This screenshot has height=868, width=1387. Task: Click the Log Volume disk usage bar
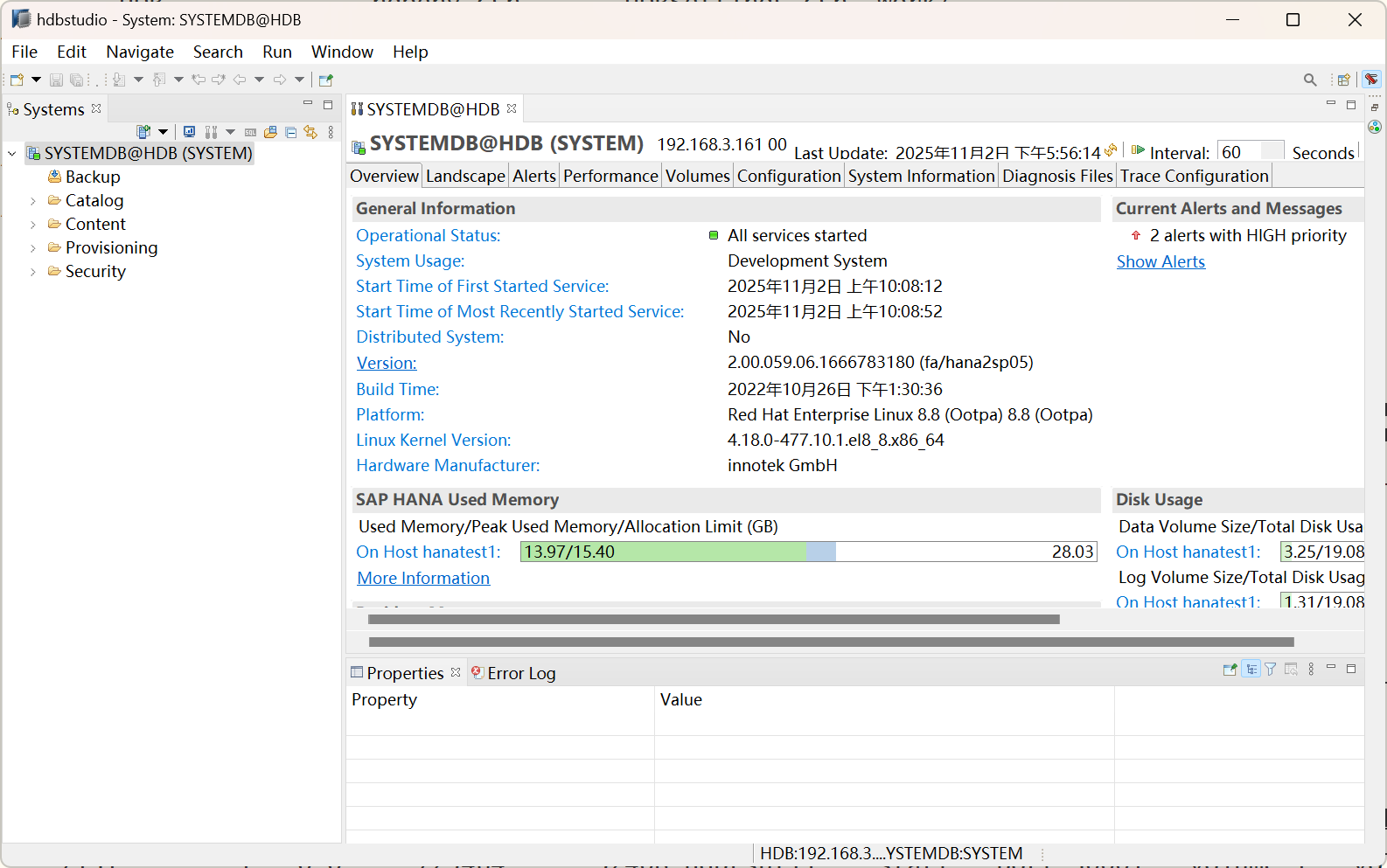1322,601
